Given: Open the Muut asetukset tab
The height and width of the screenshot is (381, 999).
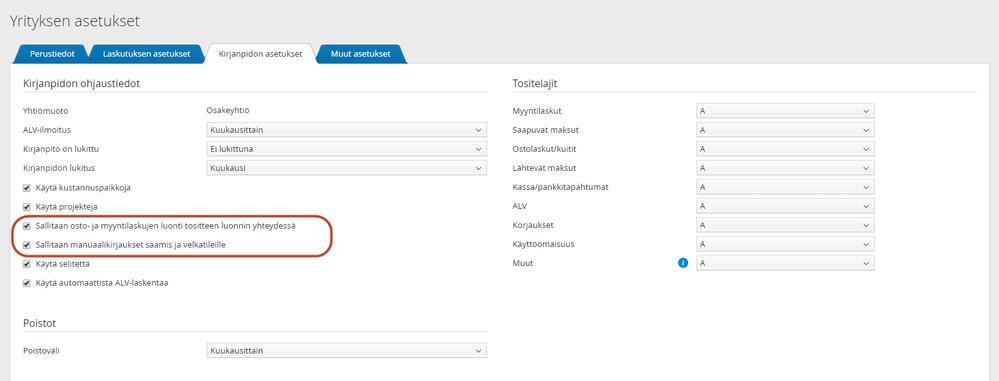Looking at the screenshot, I should [x=361, y=54].
